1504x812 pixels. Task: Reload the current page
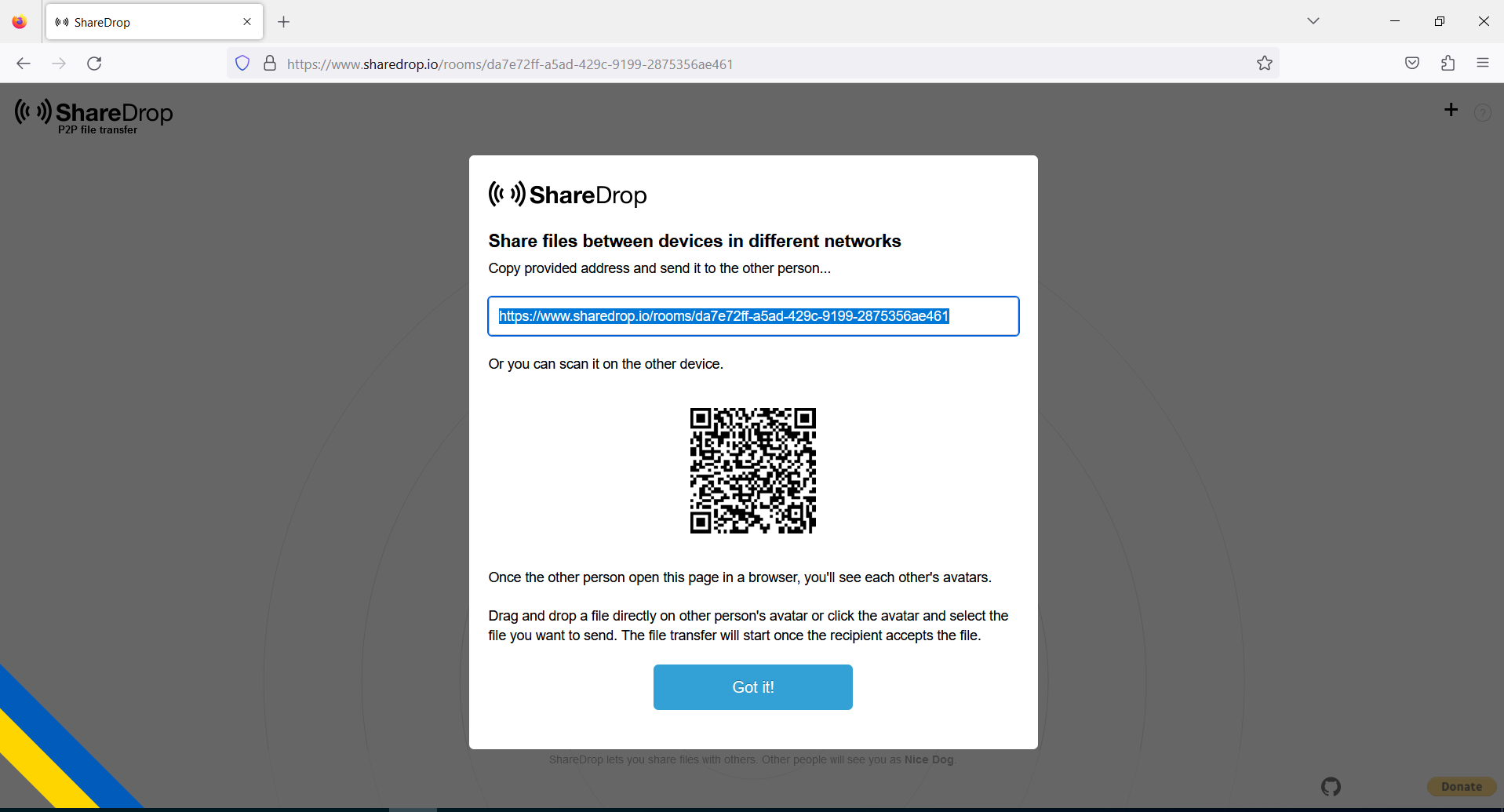tap(94, 64)
